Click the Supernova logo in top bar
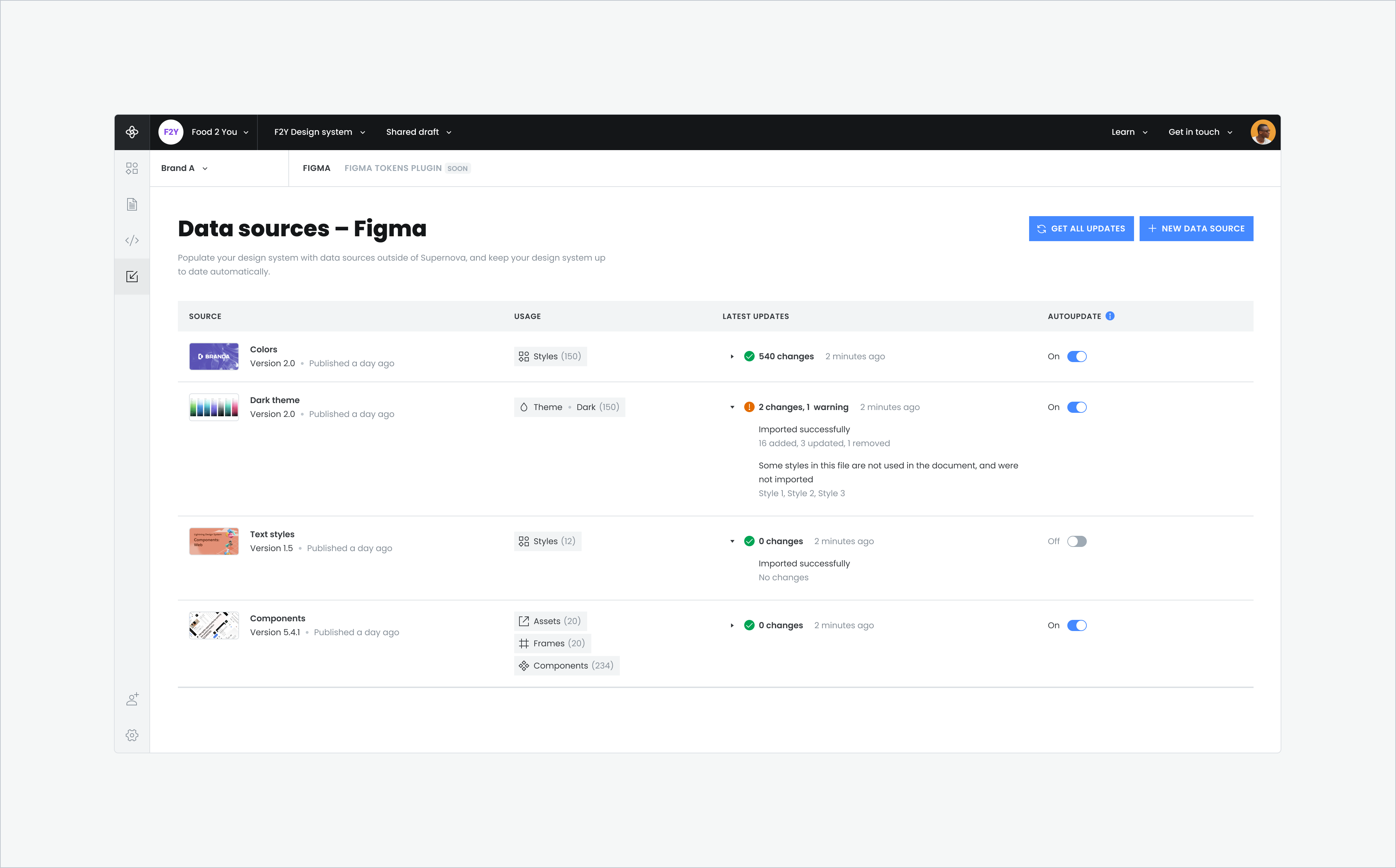This screenshot has height=868, width=1396. 132,132
